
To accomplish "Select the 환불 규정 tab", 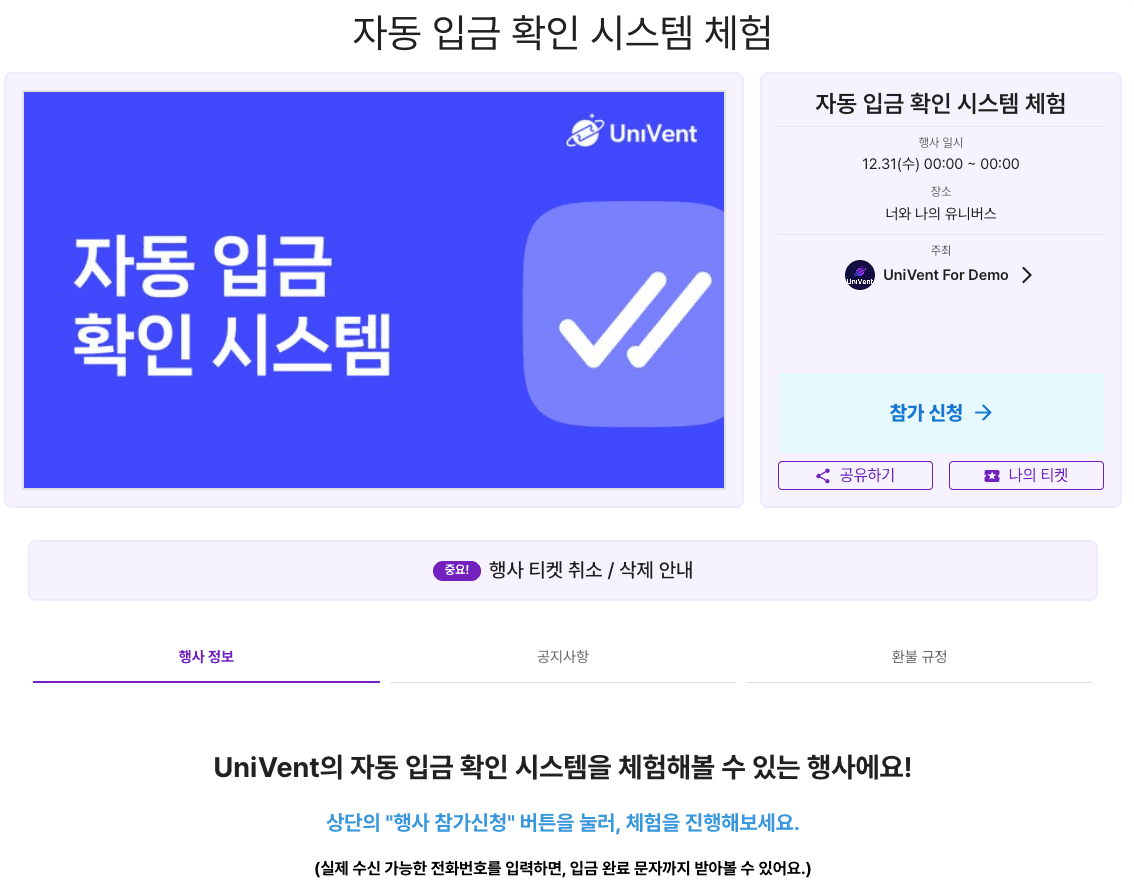I will tap(919, 657).
